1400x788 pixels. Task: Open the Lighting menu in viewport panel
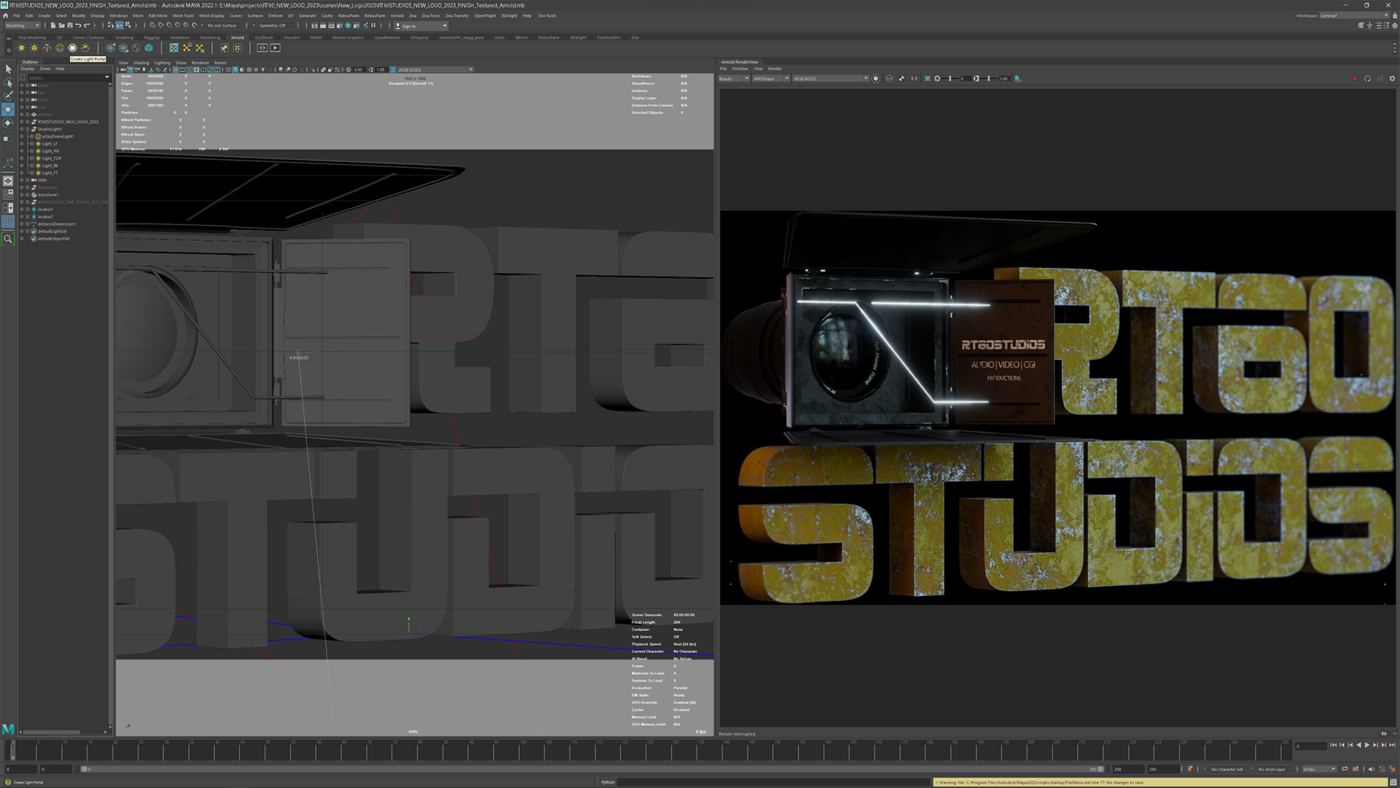click(162, 63)
